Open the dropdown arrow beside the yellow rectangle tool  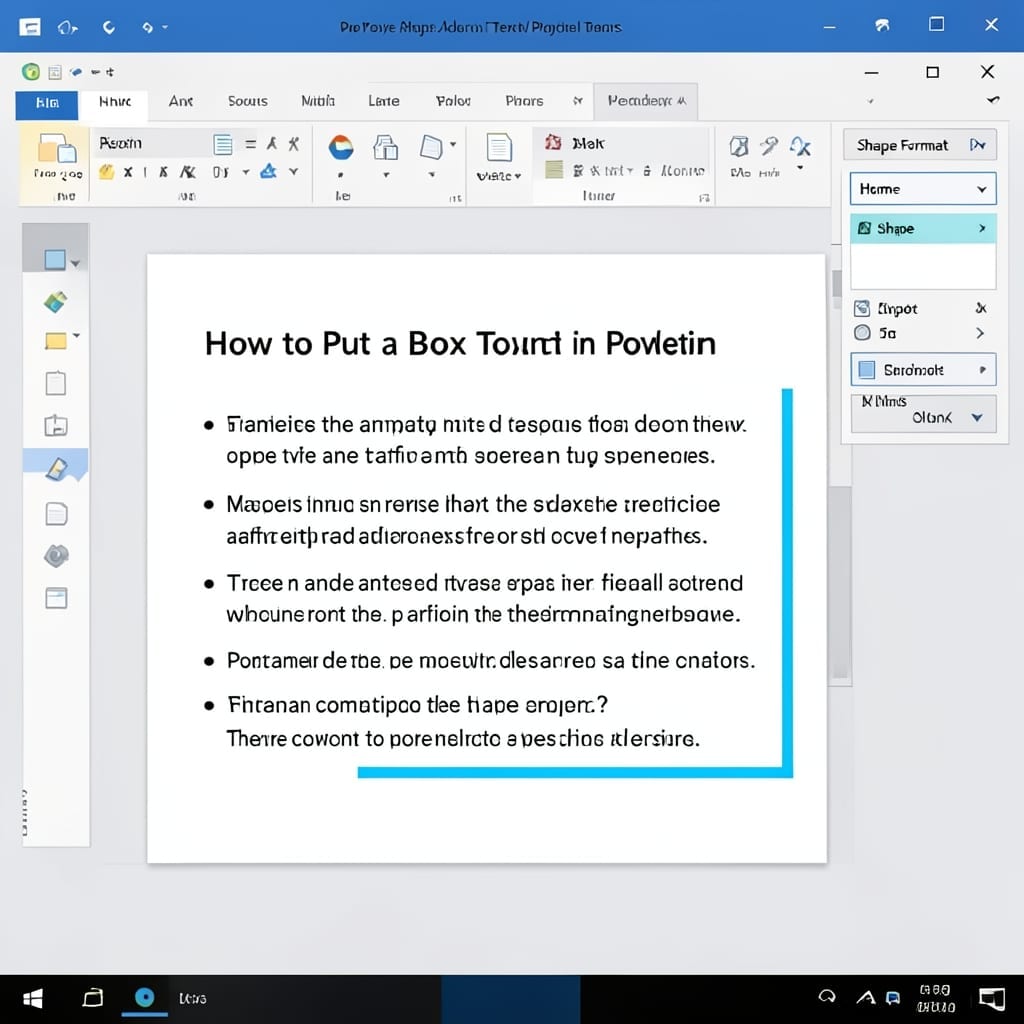(x=76, y=336)
